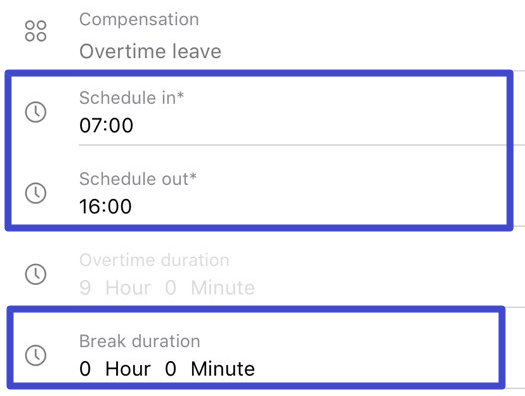Click the Break duration label
The width and height of the screenshot is (525, 396).
(x=140, y=341)
